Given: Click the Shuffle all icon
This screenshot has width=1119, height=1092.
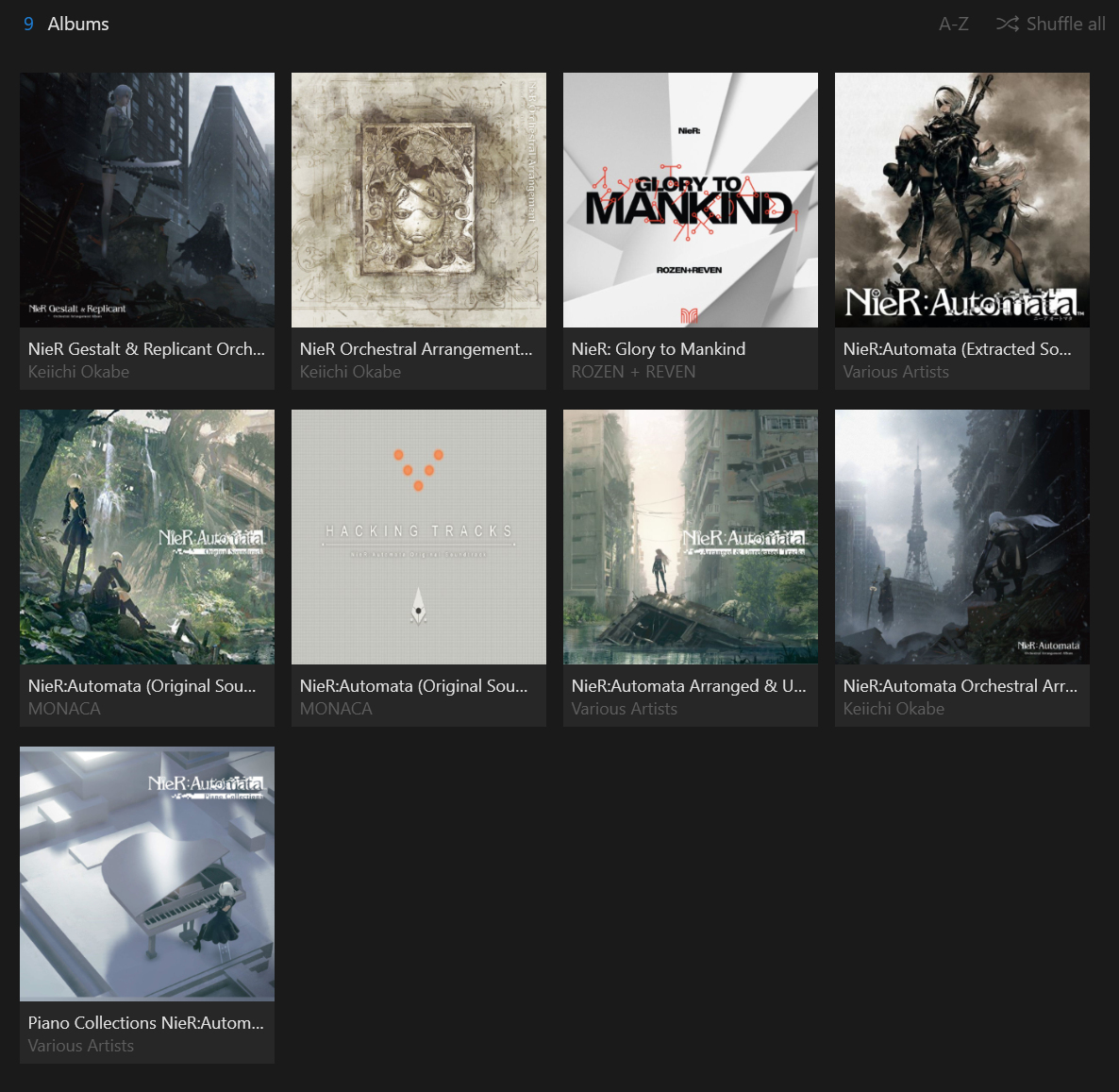Looking at the screenshot, I should [1007, 25].
